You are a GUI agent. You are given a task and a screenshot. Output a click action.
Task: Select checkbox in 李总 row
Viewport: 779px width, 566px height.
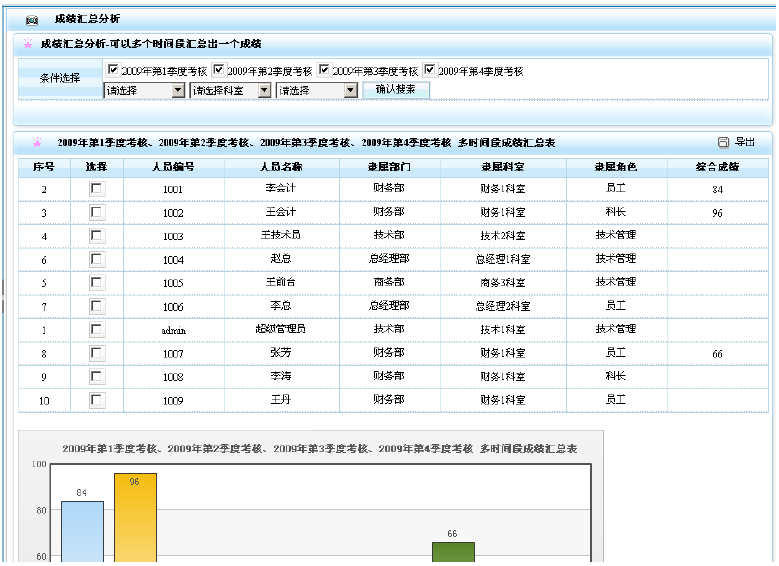(x=96, y=306)
